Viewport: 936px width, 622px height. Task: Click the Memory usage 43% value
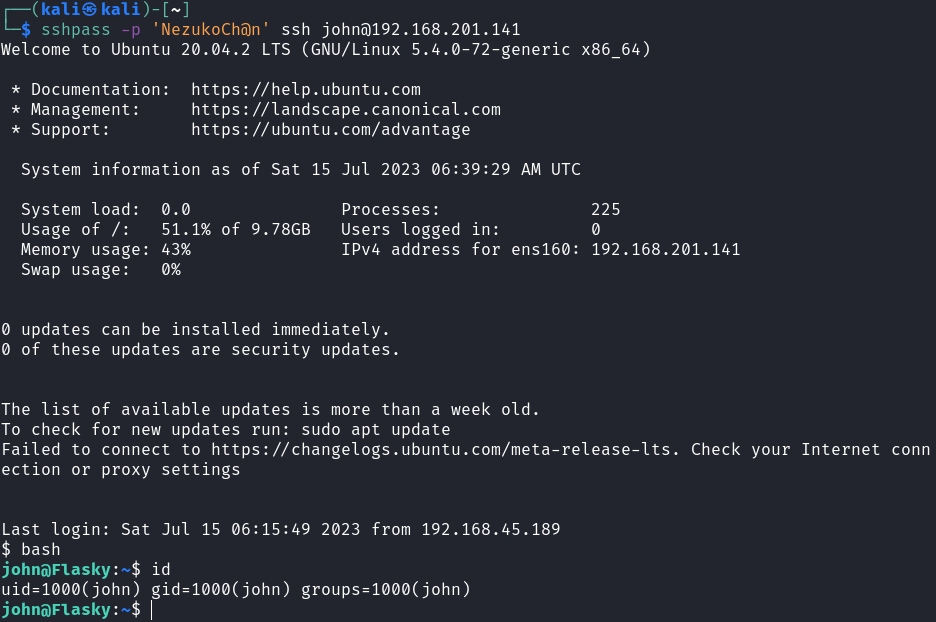tap(176, 250)
